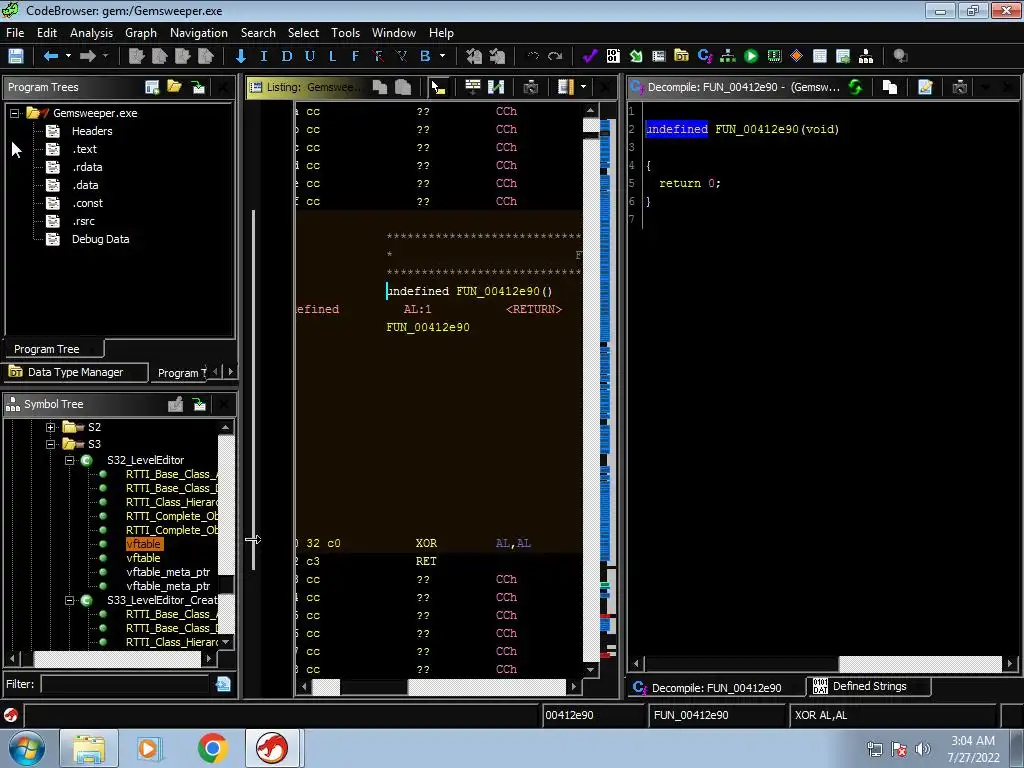
Task: Open the Analysis menu
Action: pyautogui.click(x=91, y=33)
